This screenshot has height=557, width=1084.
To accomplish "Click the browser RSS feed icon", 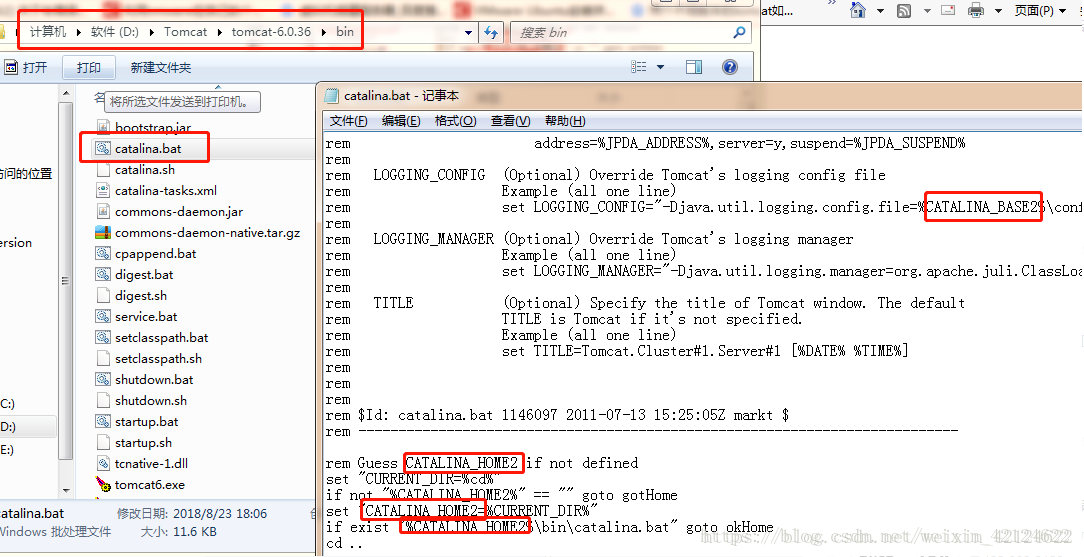I will click(904, 10).
